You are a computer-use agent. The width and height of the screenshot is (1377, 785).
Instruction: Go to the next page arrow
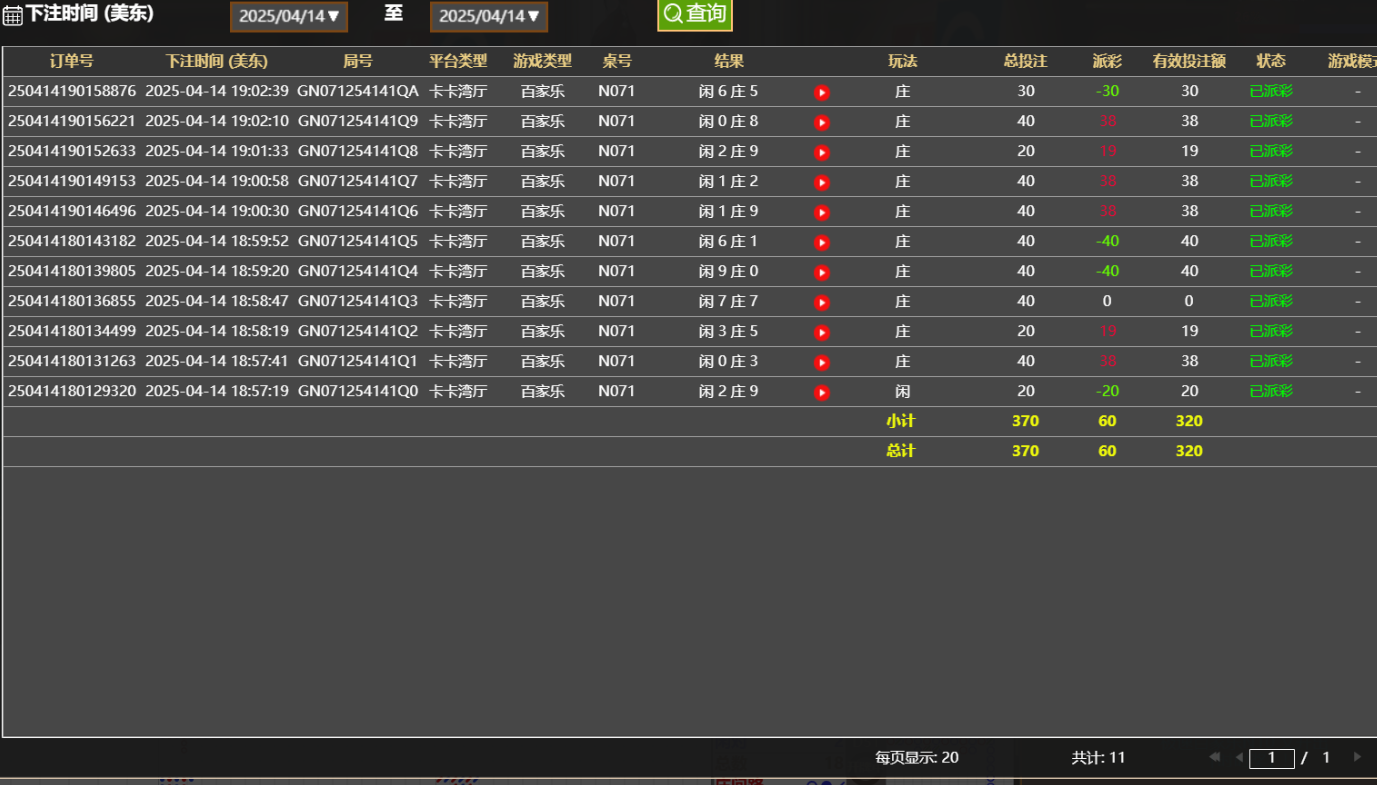(1357, 757)
